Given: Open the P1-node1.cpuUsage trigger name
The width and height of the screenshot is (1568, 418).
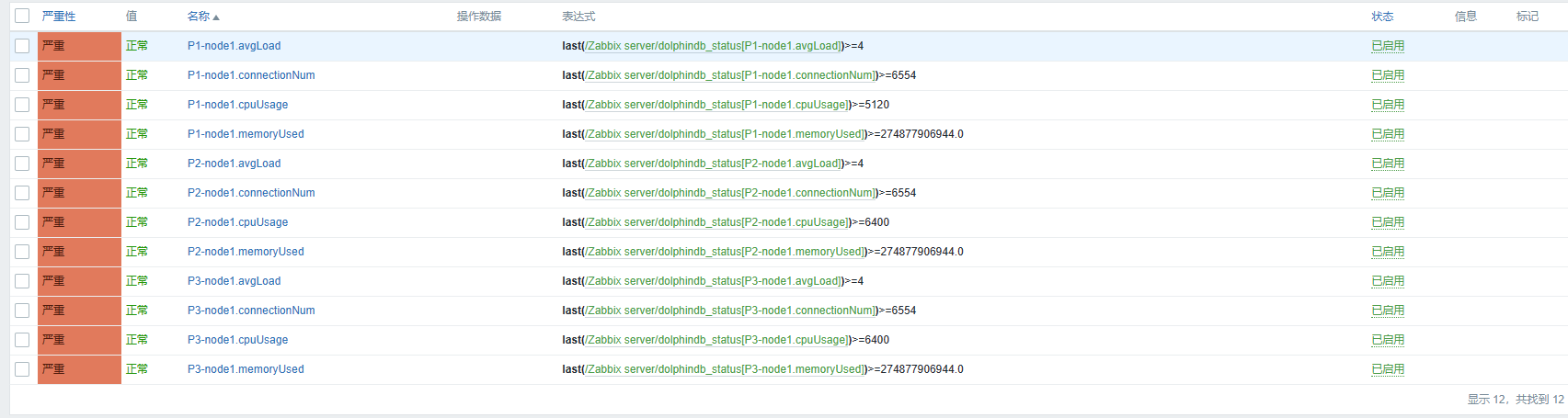Looking at the screenshot, I should click(x=237, y=105).
